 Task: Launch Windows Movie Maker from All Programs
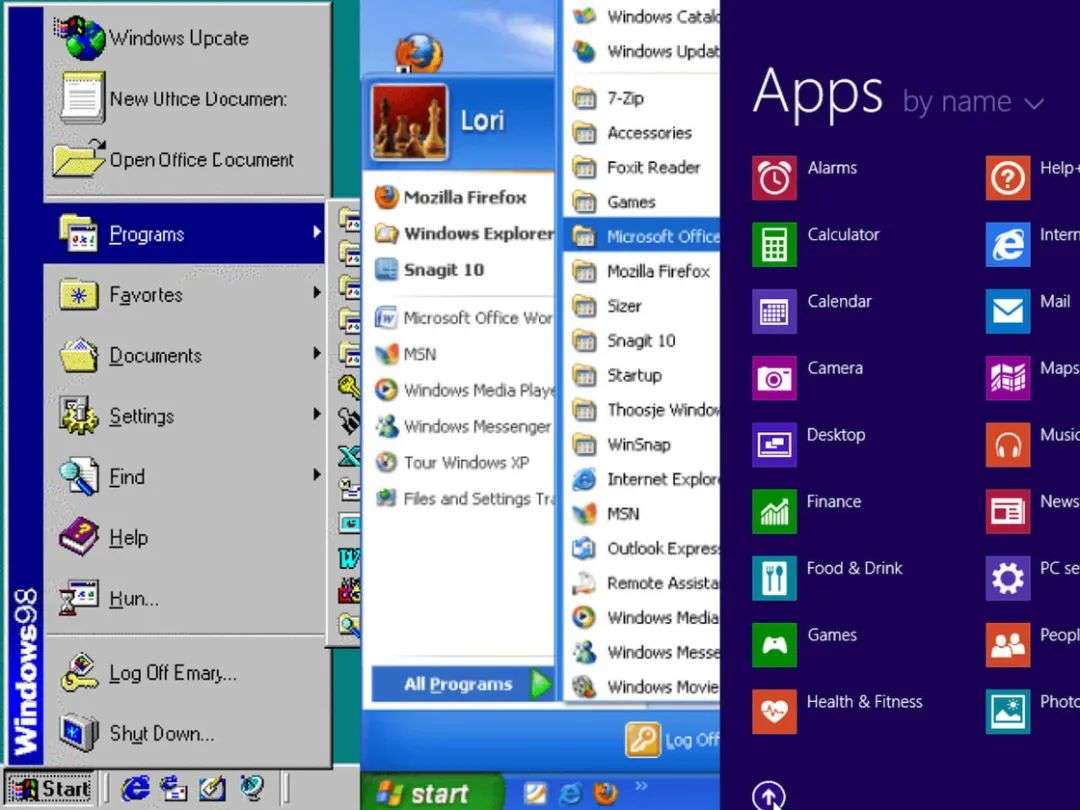642,687
